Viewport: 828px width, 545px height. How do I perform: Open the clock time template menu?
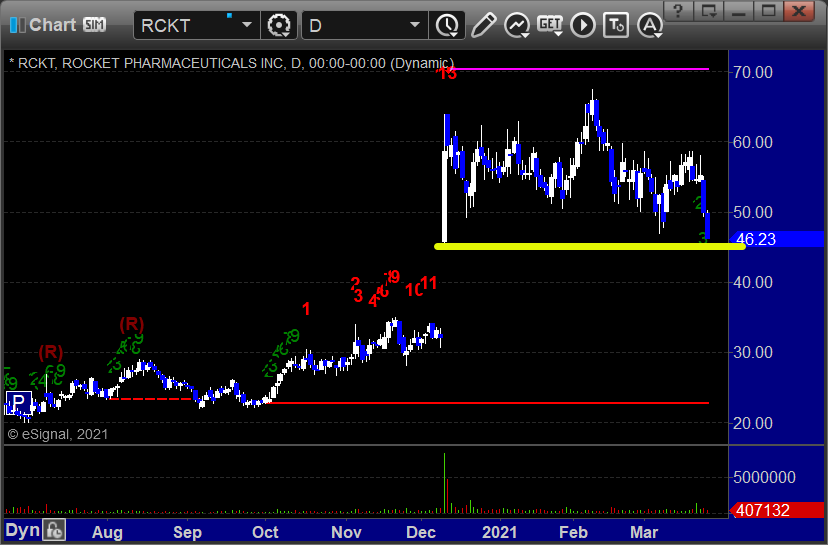[x=448, y=25]
